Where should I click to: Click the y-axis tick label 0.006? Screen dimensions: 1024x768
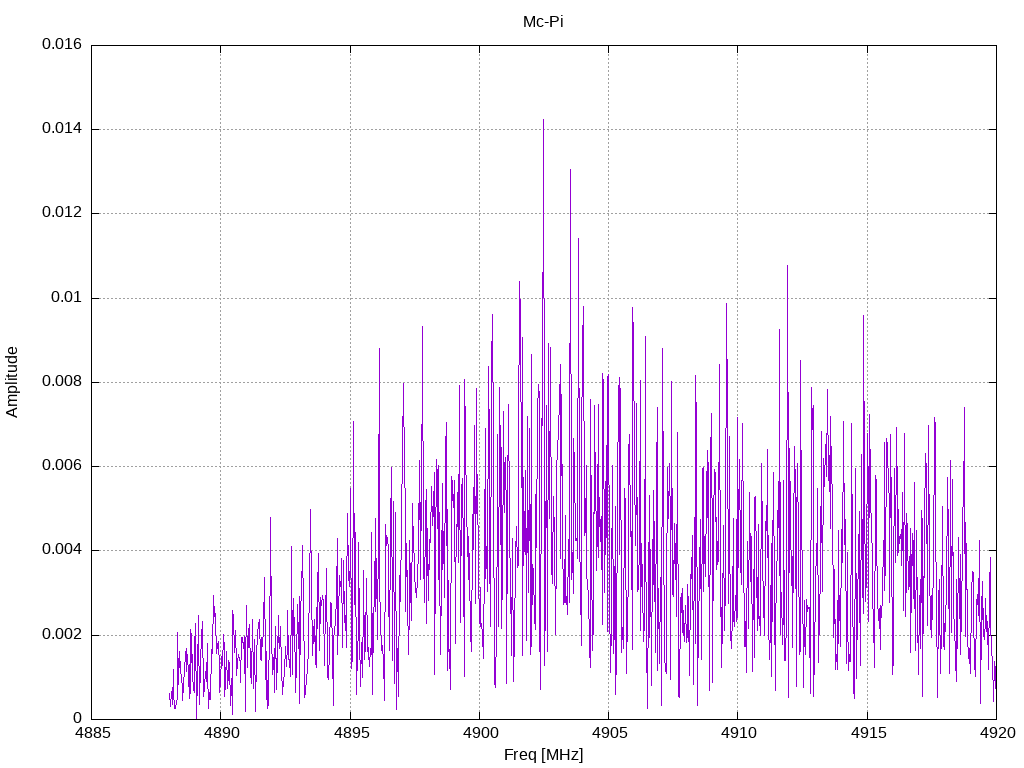(x=62, y=465)
